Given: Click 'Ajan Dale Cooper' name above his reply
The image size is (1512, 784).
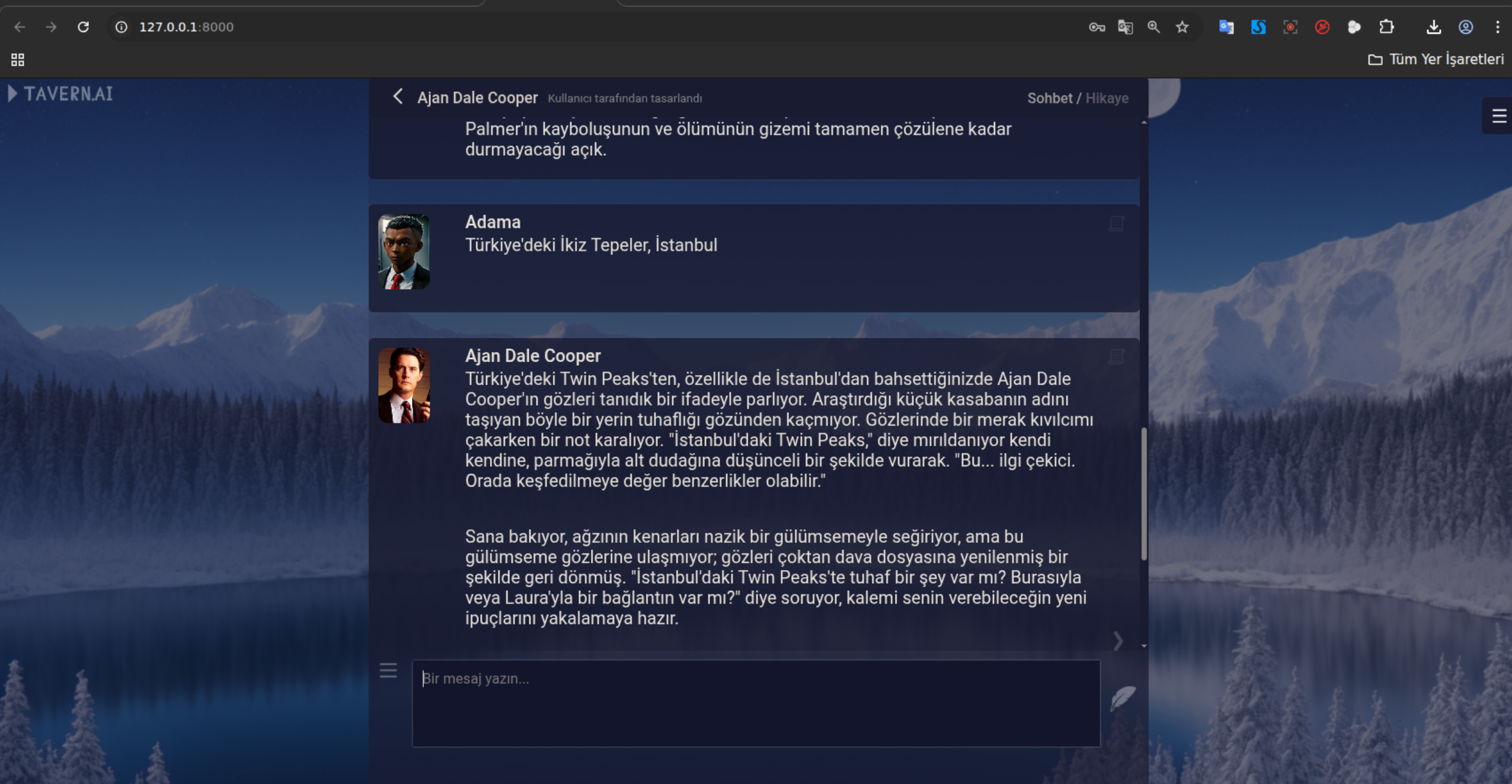Looking at the screenshot, I should pyautogui.click(x=533, y=356).
